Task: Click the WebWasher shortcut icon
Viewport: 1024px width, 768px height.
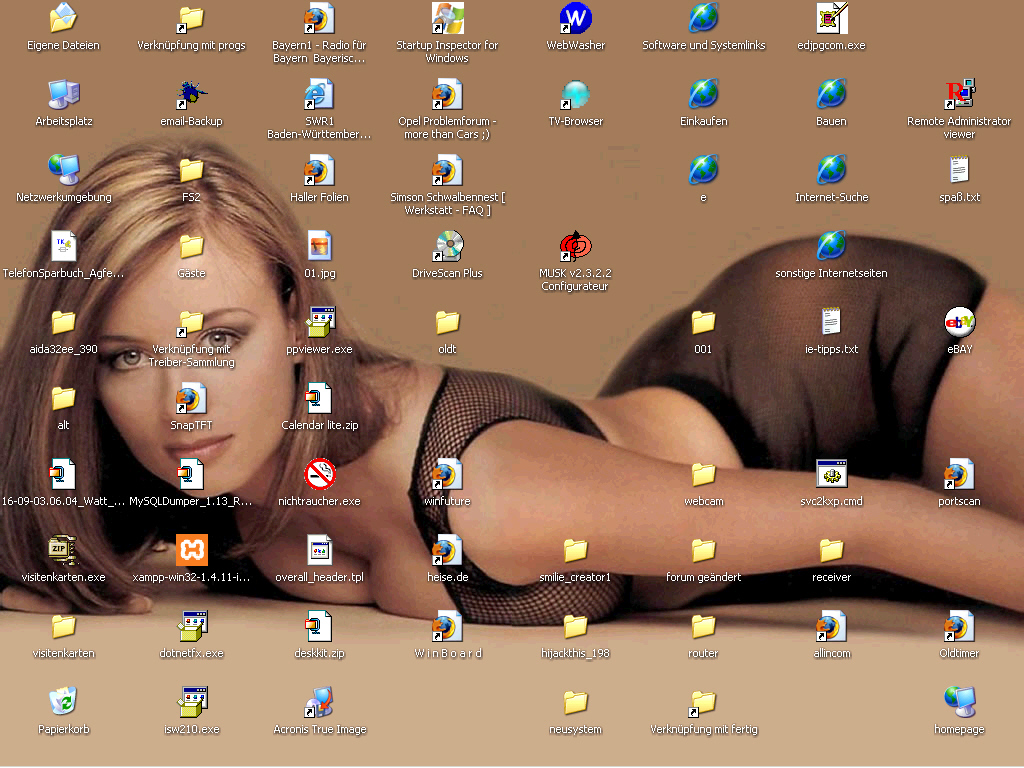Action: (576, 20)
